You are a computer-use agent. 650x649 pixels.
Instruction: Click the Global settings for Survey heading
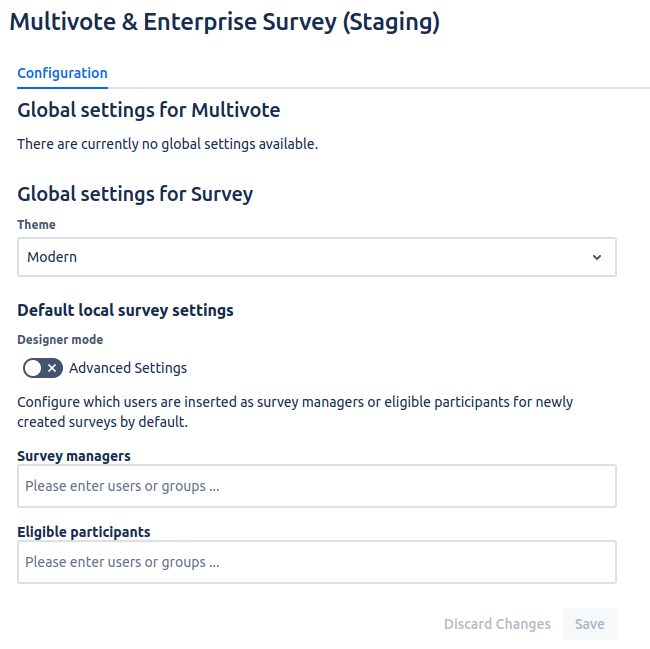pyautogui.click(x=135, y=194)
